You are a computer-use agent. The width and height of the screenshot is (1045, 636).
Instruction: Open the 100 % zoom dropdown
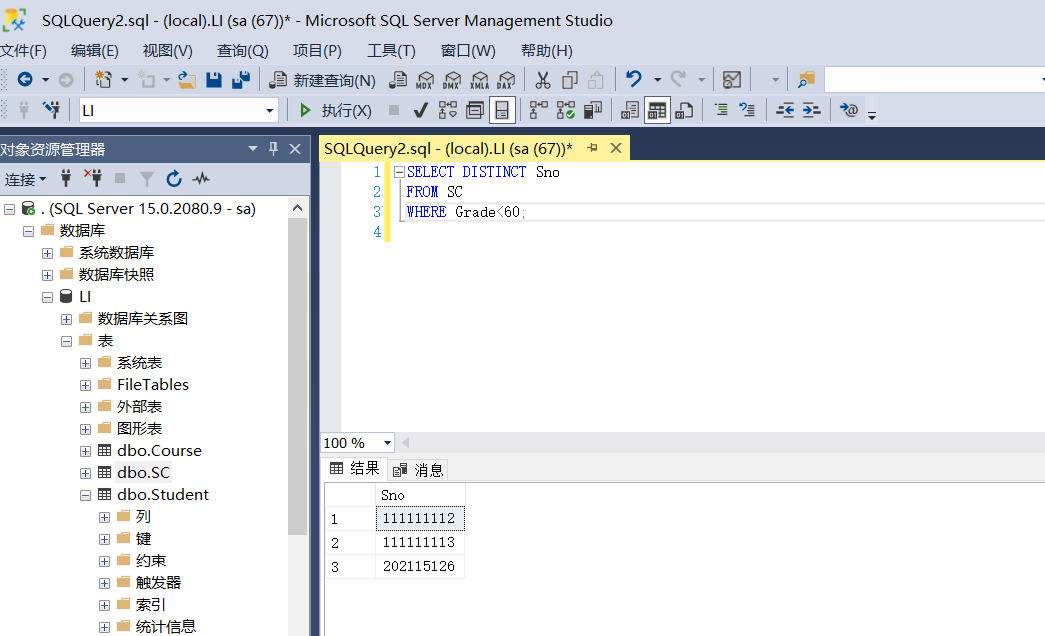click(387, 443)
